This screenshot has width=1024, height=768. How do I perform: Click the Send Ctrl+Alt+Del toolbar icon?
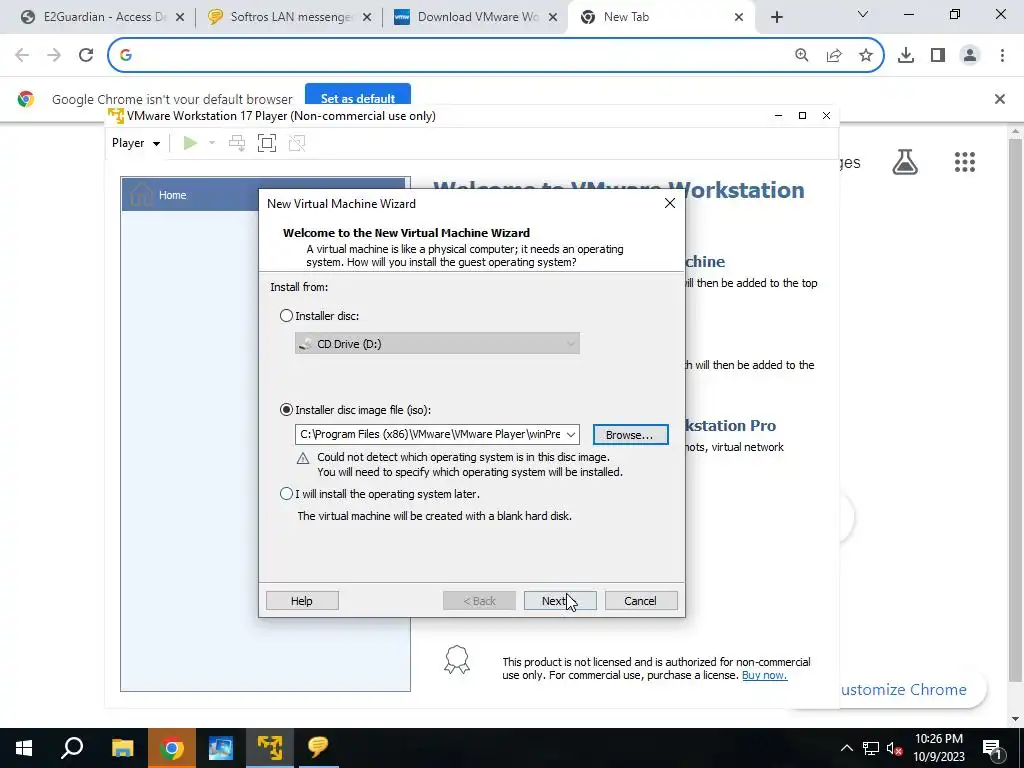pyautogui.click(x=237, y=143)
